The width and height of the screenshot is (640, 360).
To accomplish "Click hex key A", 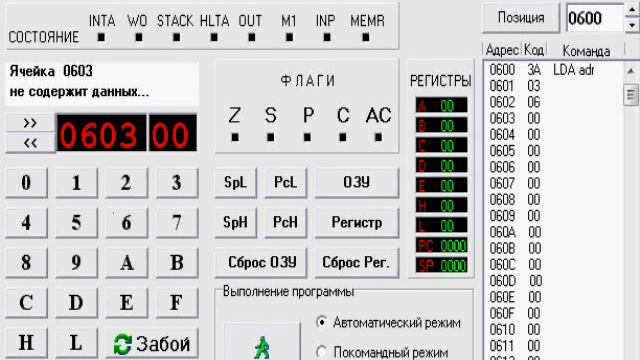I will click(127, 262).
